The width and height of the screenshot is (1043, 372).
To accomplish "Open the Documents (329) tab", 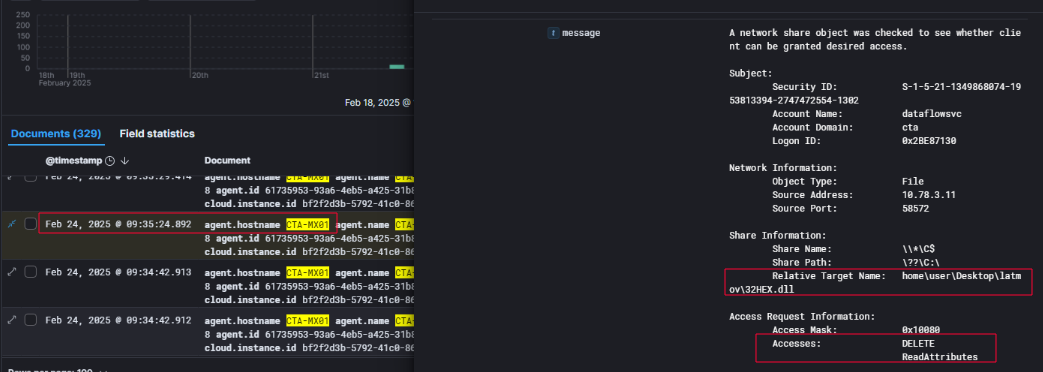I will pos(56,134).
